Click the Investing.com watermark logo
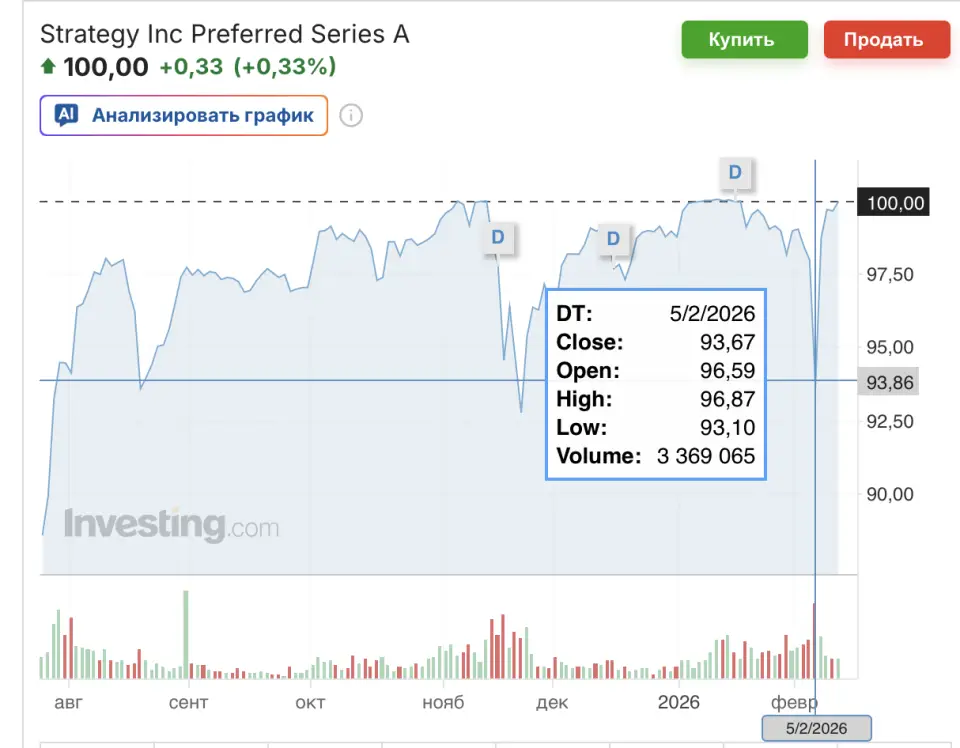Viewport: 960px width, 748px height. [x=171, y=524]
